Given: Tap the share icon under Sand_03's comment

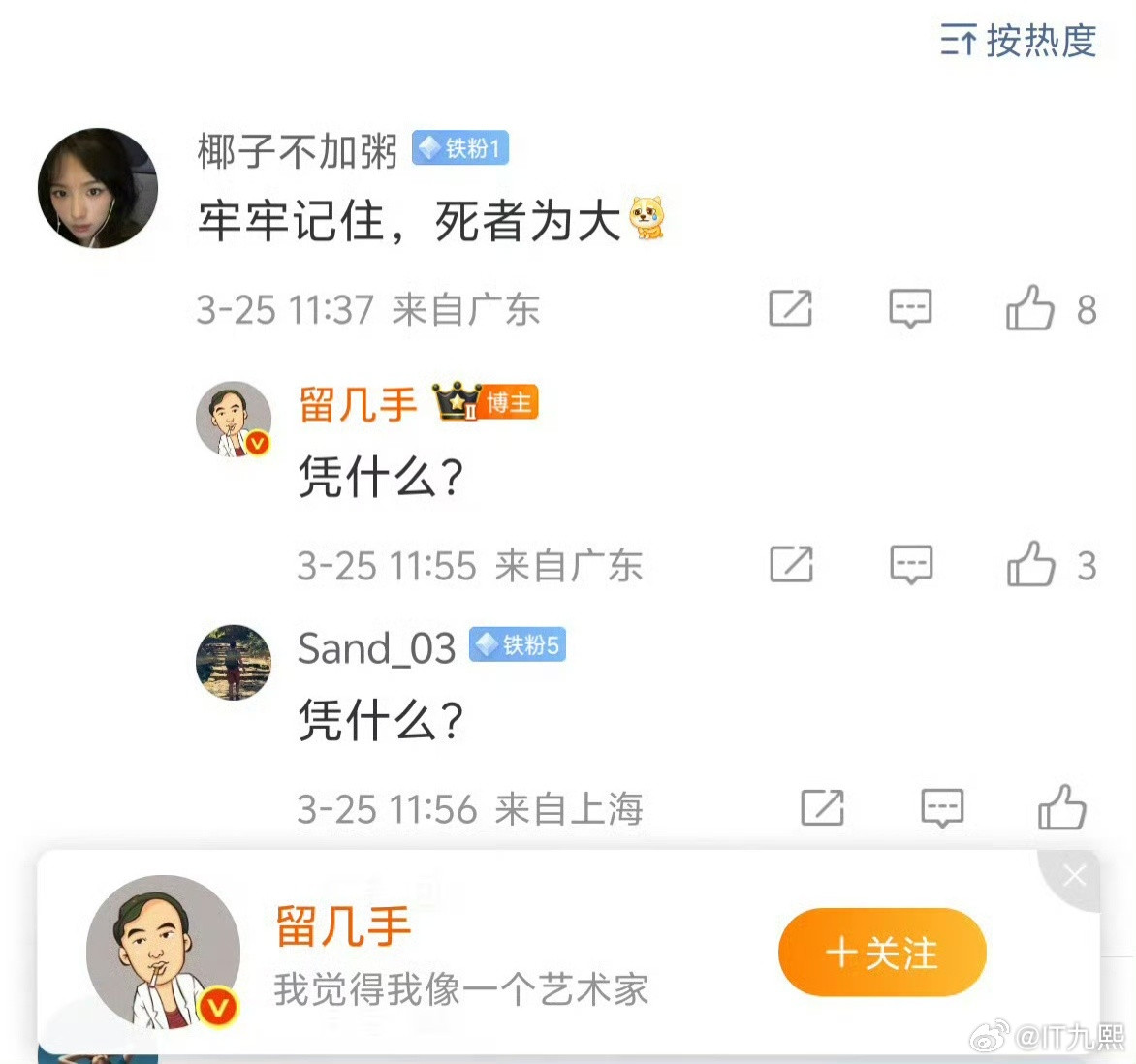Looking at the screenshot, I should [822, 807].
